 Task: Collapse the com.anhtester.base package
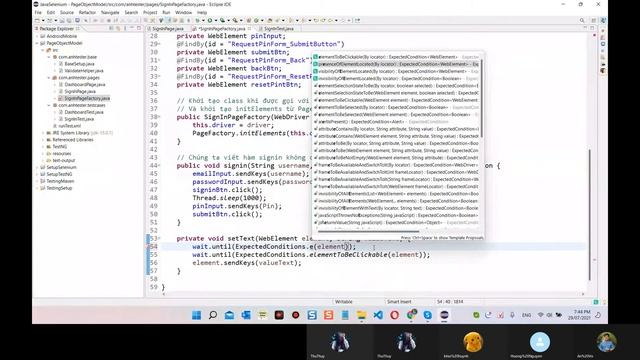click(x=49, y=57)
